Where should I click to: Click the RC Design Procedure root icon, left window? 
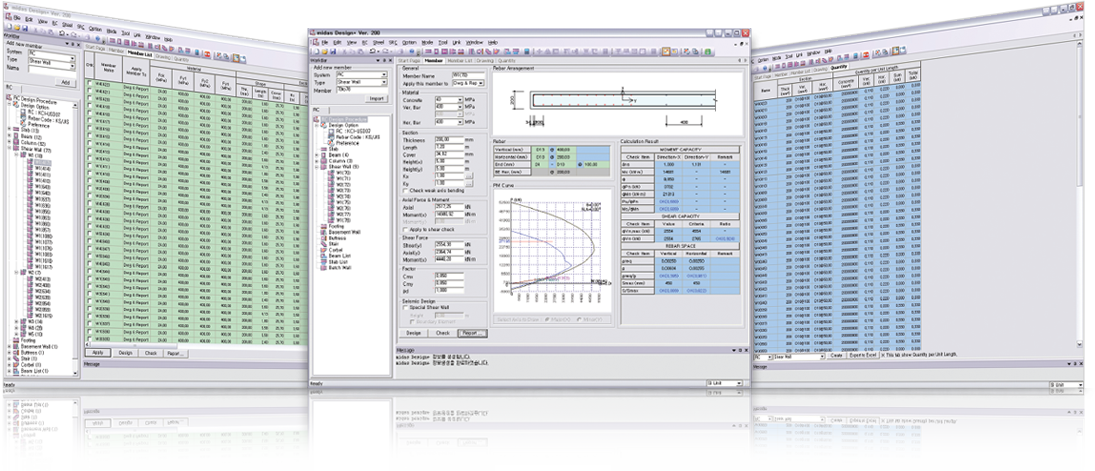click(9, 97)
